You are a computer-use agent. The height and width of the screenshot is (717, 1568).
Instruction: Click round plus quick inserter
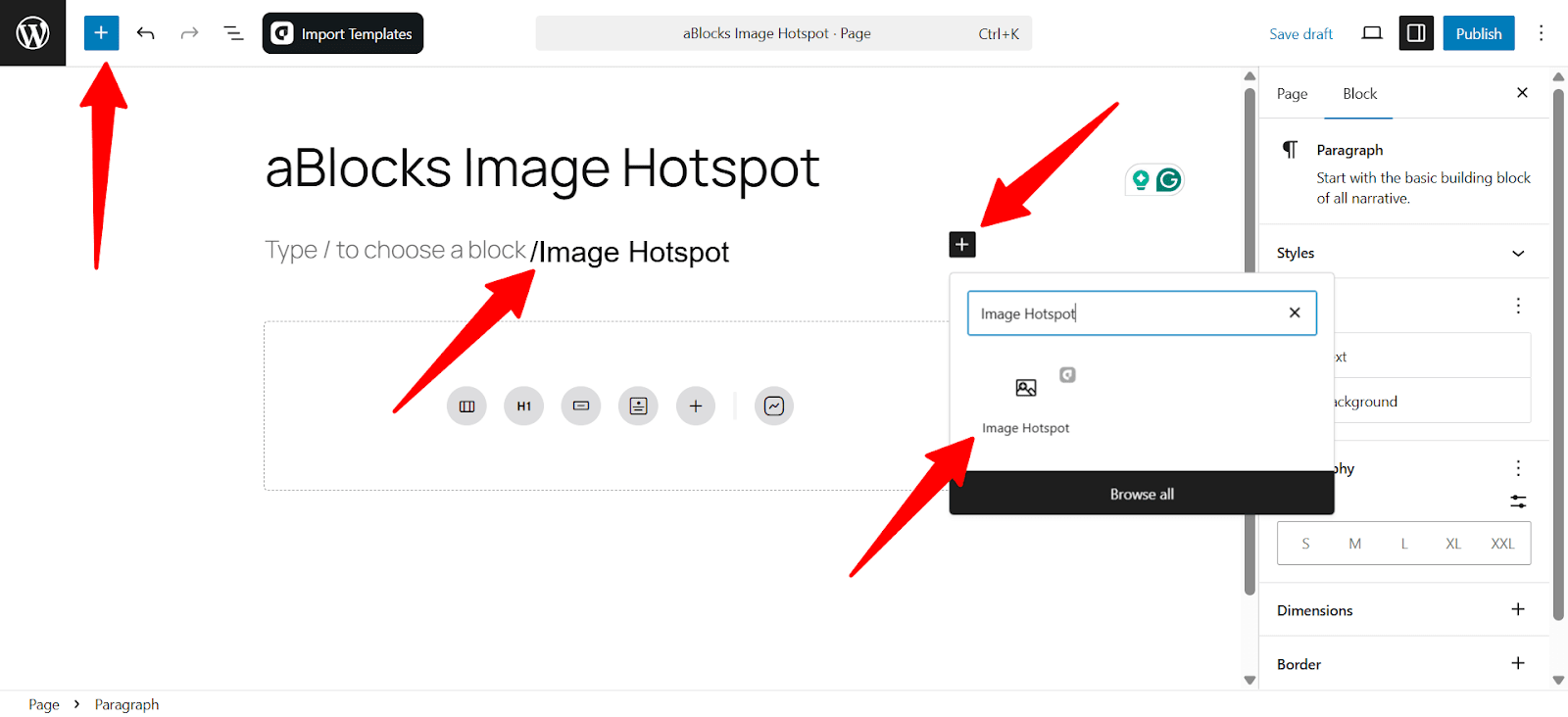[x=696, y=406]
